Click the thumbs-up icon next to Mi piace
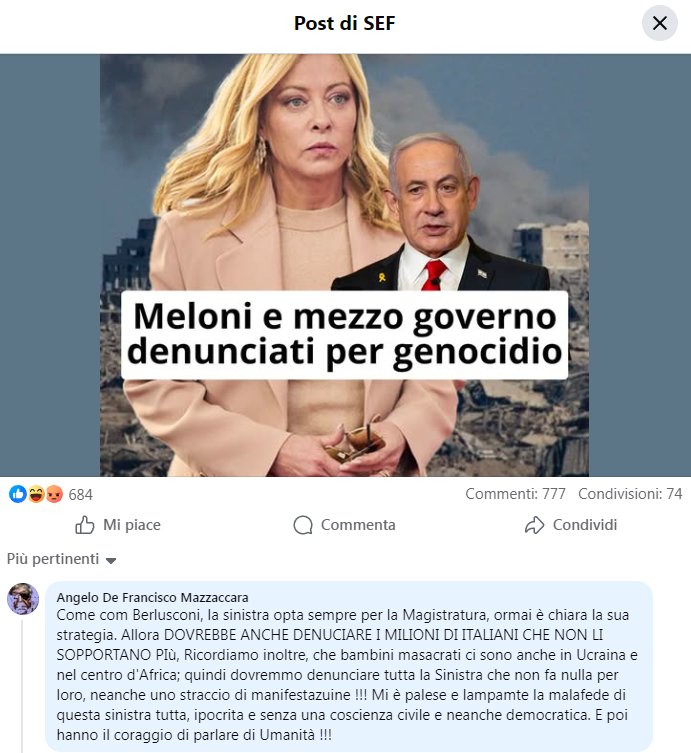Viewport: 691px width, 753px height. (x=85, y=525)
